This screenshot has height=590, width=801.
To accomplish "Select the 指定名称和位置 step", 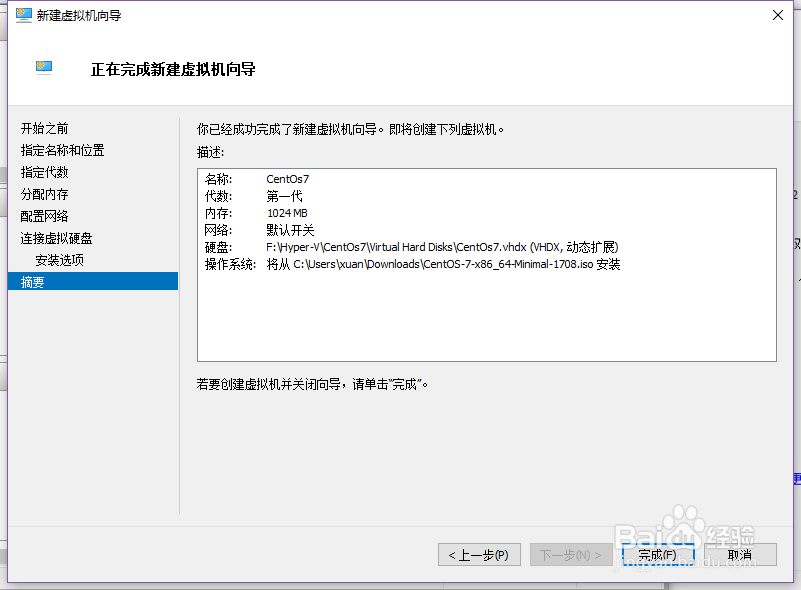I will pos(62,150).
